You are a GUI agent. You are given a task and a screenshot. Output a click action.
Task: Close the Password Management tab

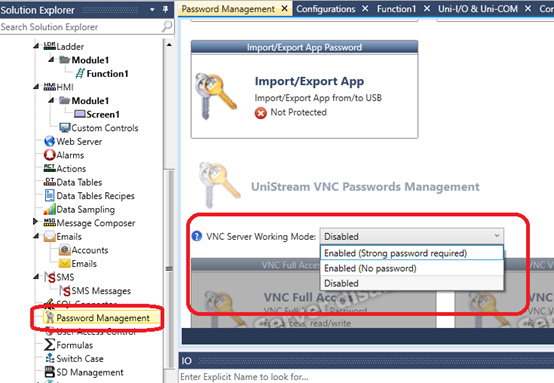(284, 8)
